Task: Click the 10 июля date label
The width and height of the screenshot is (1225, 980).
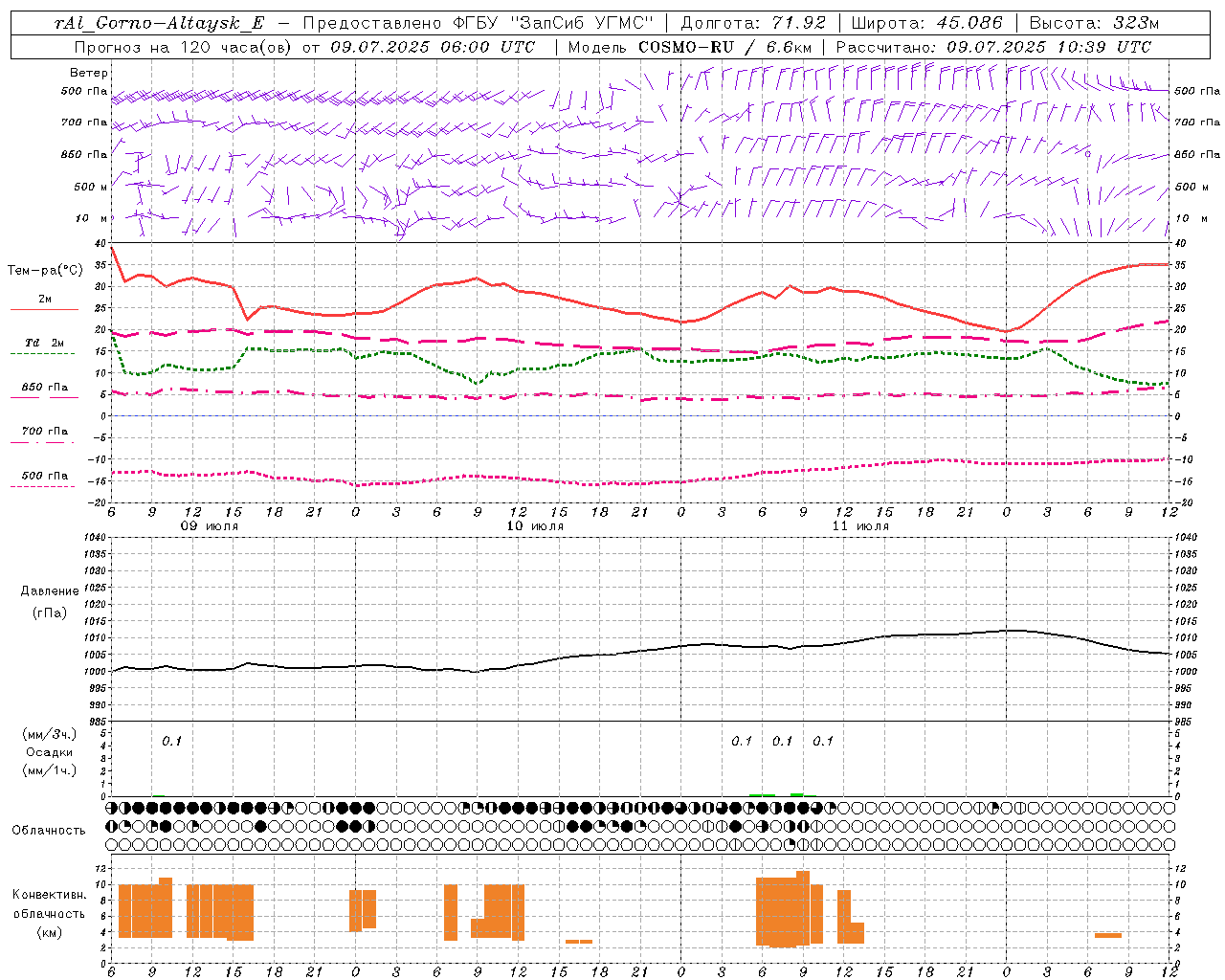Action: (535, 526)
